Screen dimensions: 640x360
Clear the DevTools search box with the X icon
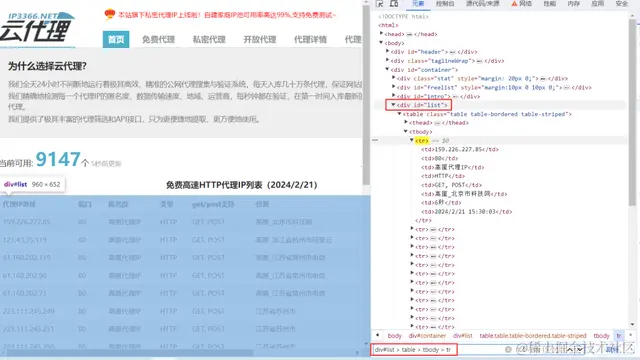508,349
